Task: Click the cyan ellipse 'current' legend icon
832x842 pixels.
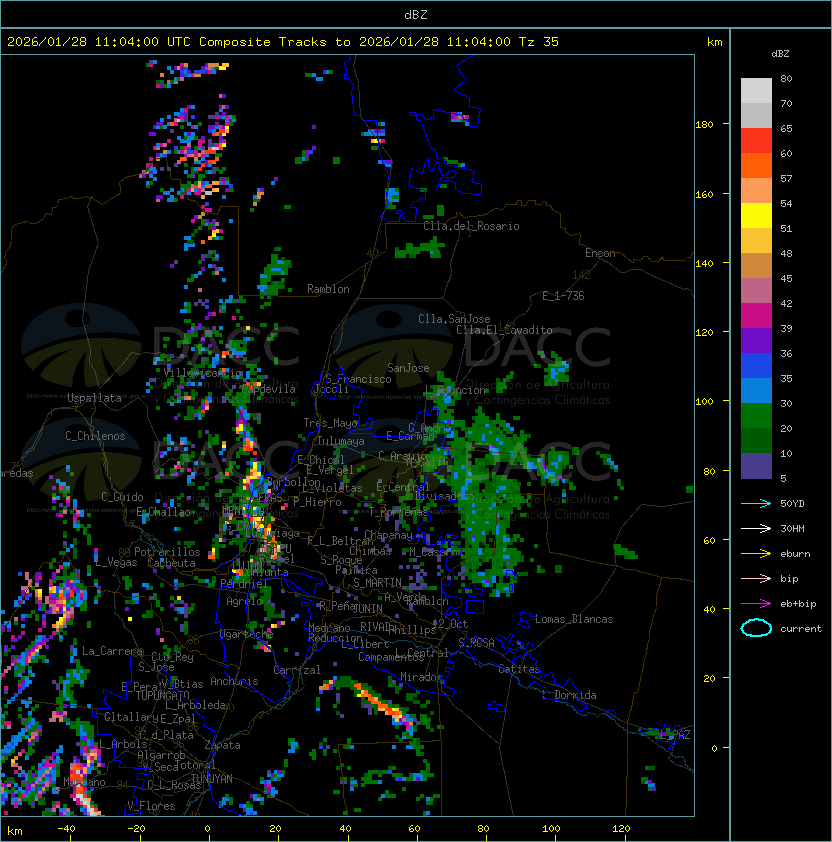Action: pyautogui.click(x=756, y=628)
